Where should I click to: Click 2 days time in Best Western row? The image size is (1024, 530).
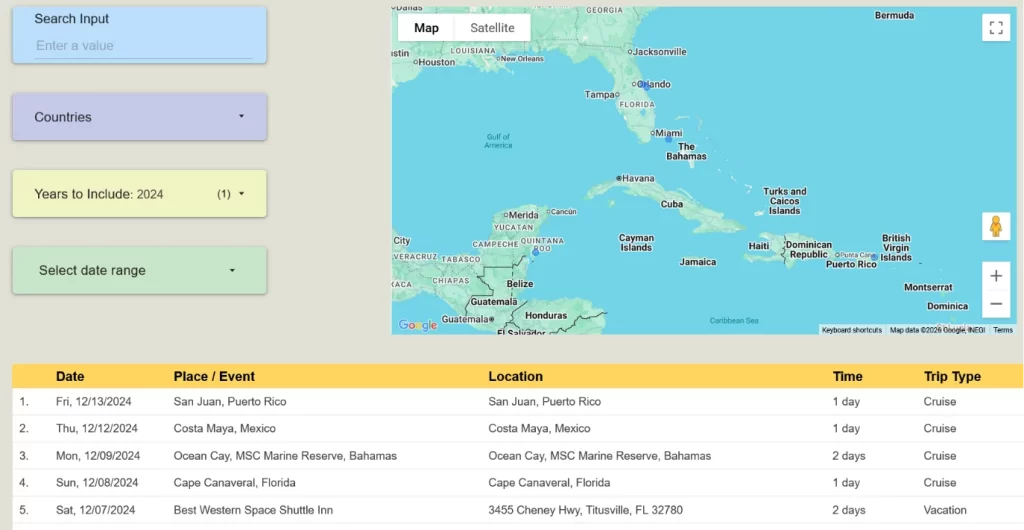click(849, 510)
